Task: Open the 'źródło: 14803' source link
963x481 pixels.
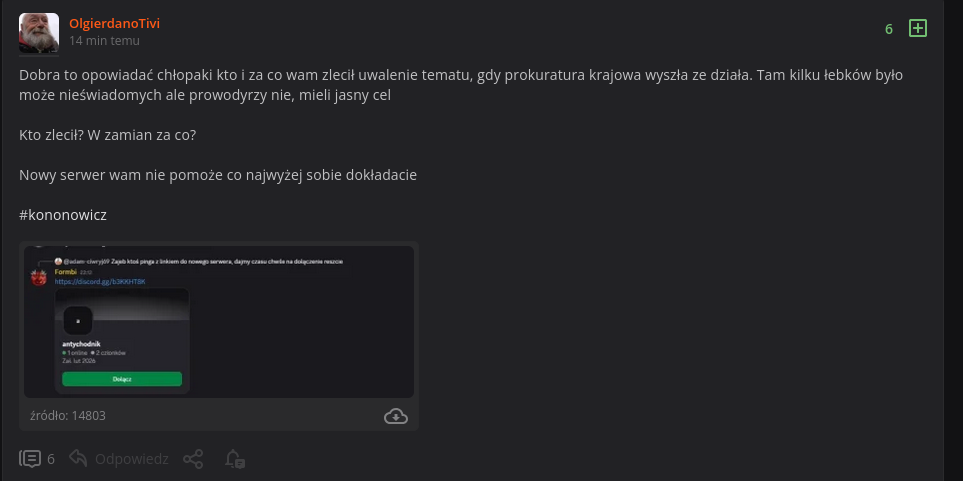Action: [68, 416]
